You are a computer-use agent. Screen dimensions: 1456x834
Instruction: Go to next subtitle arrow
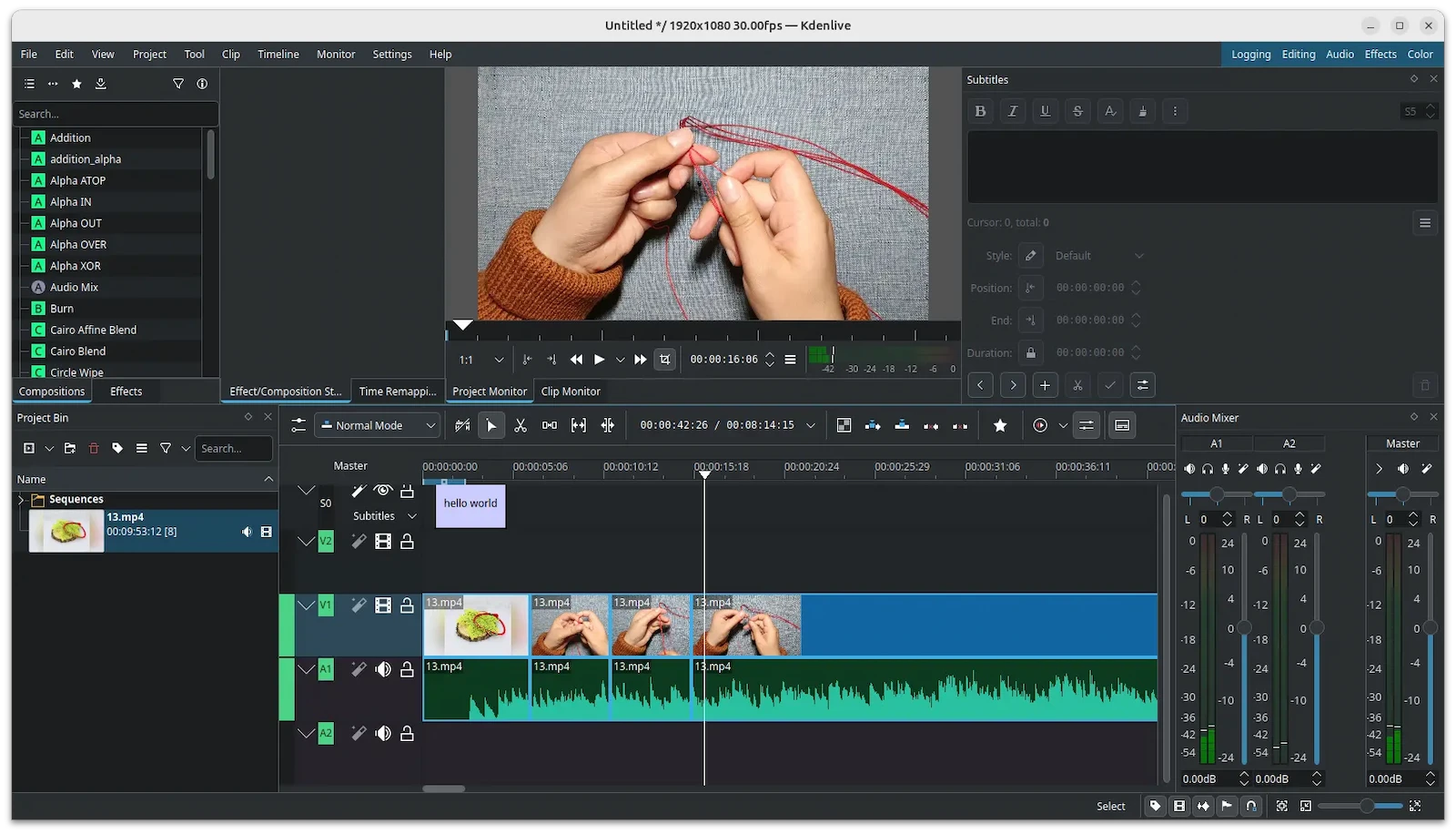(1013, 385)
